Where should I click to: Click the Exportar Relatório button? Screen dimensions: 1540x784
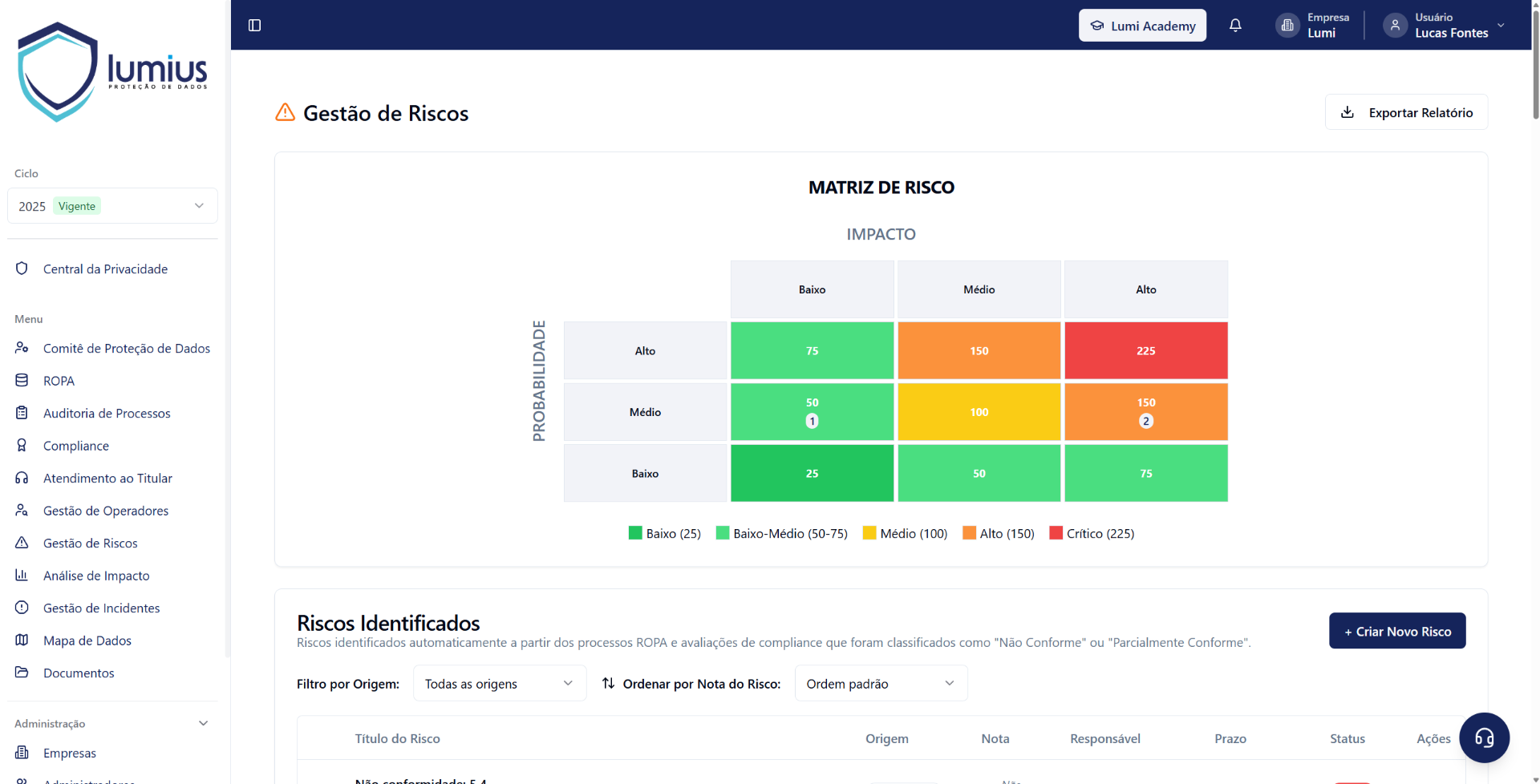pos(1406,112)
